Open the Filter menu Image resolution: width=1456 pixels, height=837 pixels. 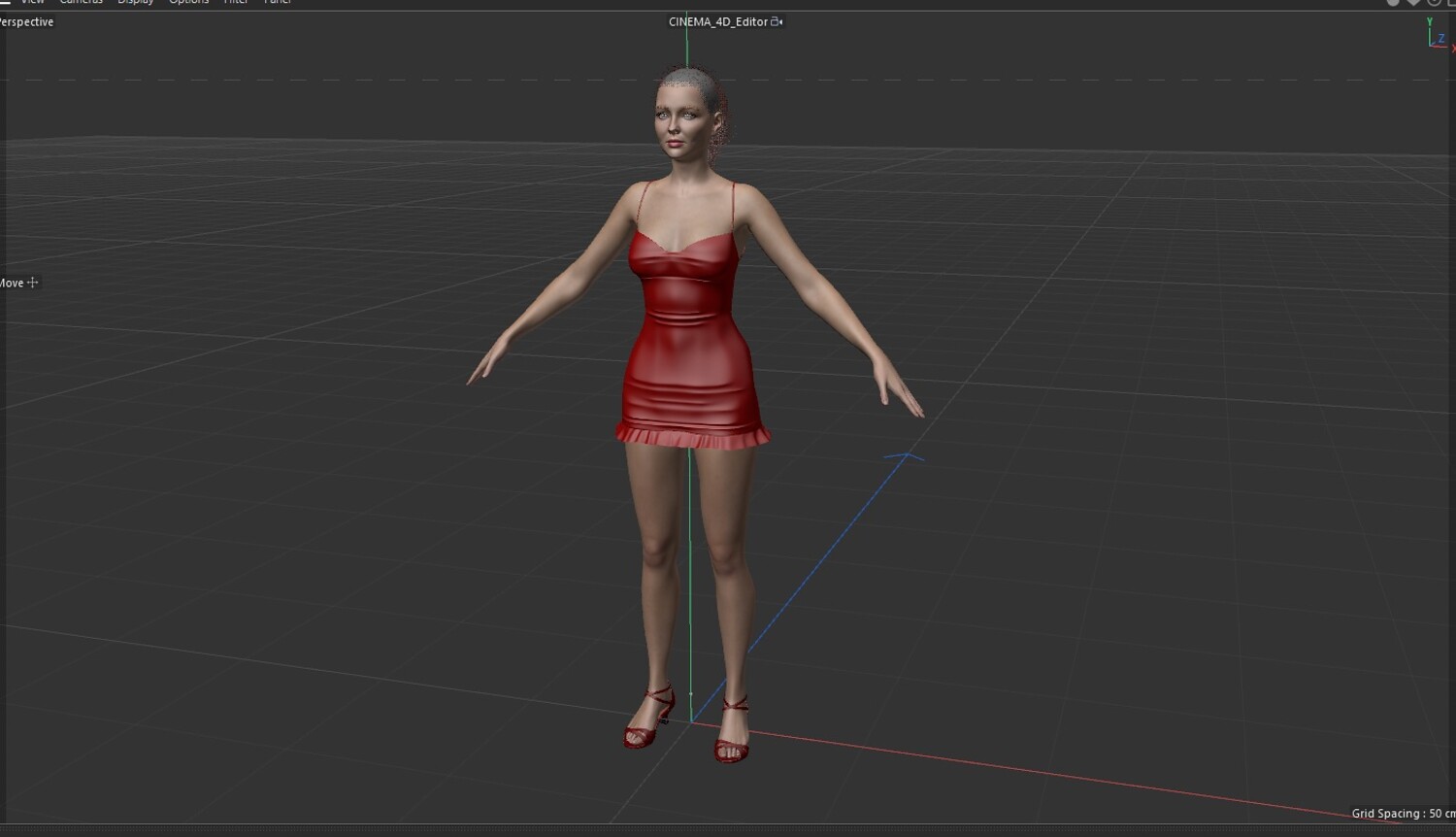236,2
